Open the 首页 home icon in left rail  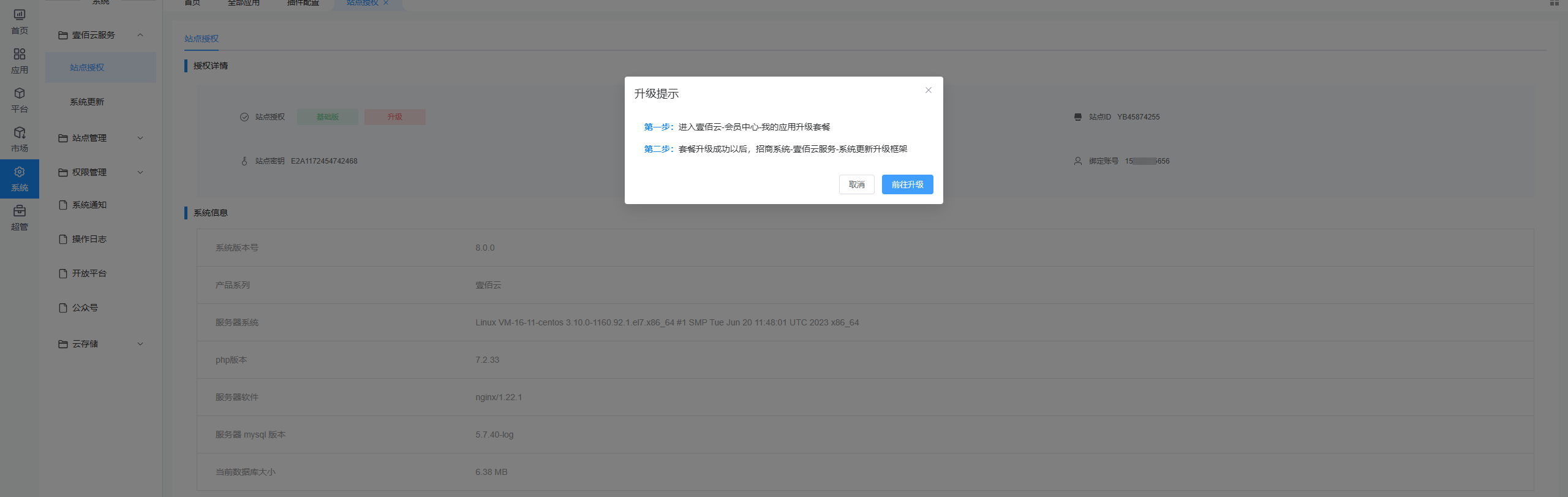point(20,15)
